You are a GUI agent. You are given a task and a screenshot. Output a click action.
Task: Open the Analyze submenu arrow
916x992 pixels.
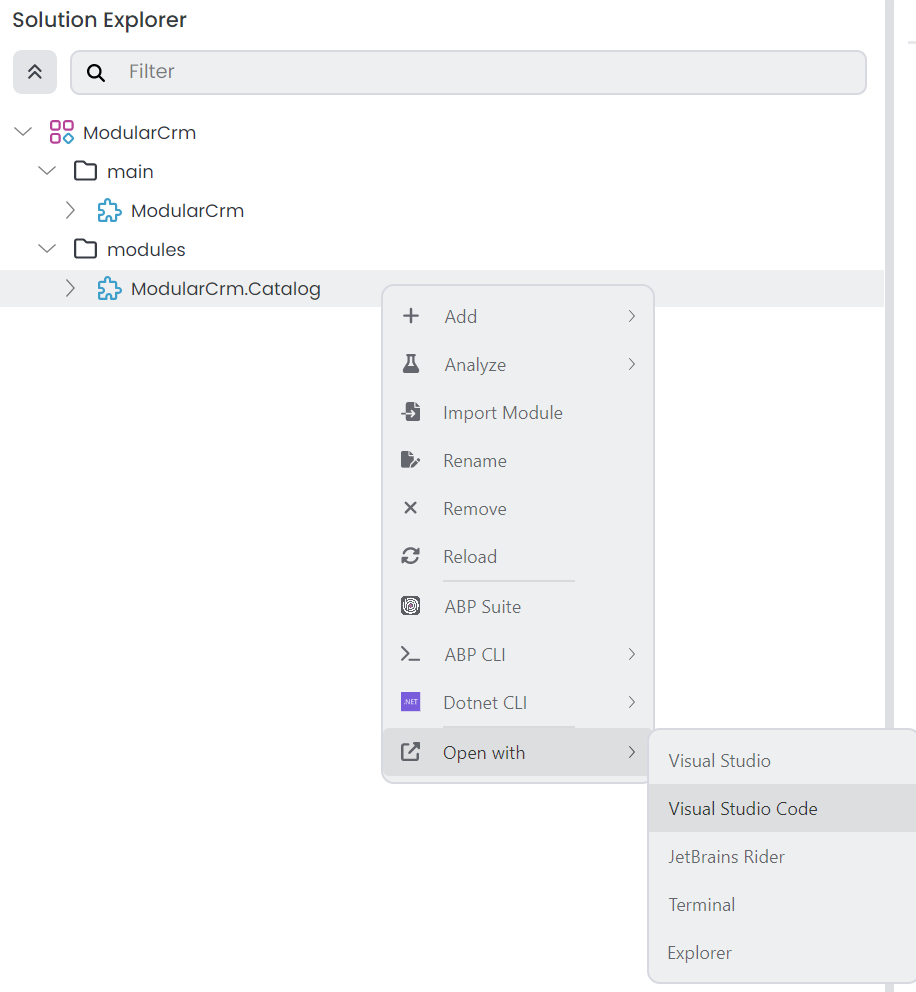[631, 364]
